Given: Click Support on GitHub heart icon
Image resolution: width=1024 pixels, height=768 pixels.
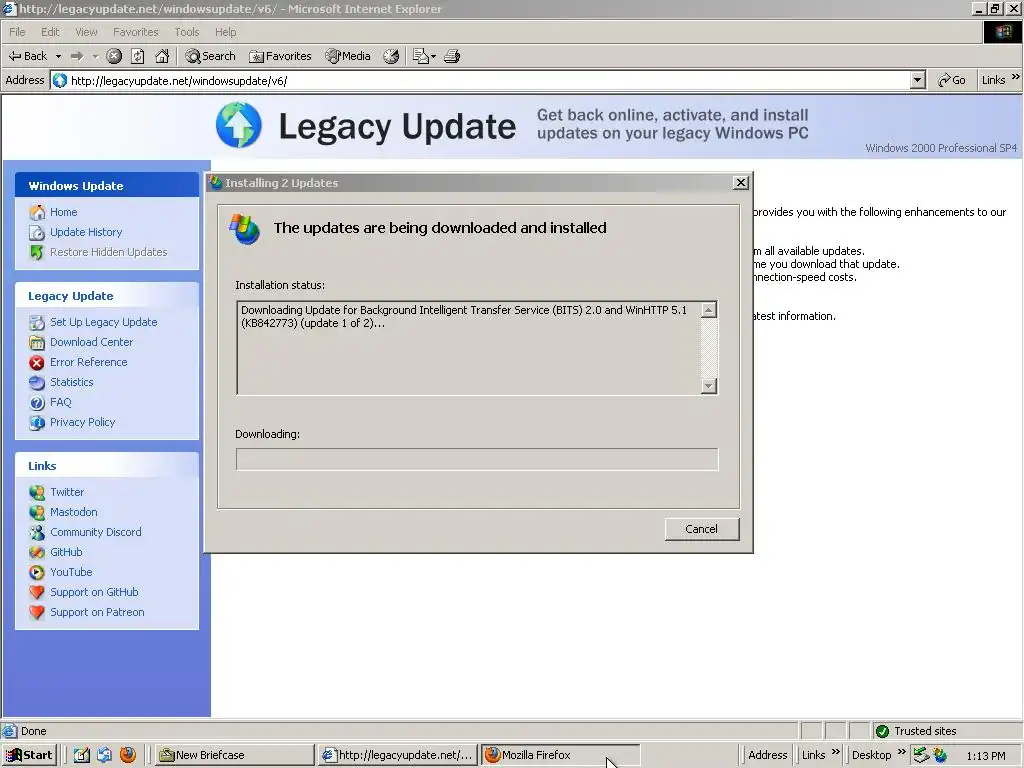Looking at the screenshot, I should click(37, 592).
